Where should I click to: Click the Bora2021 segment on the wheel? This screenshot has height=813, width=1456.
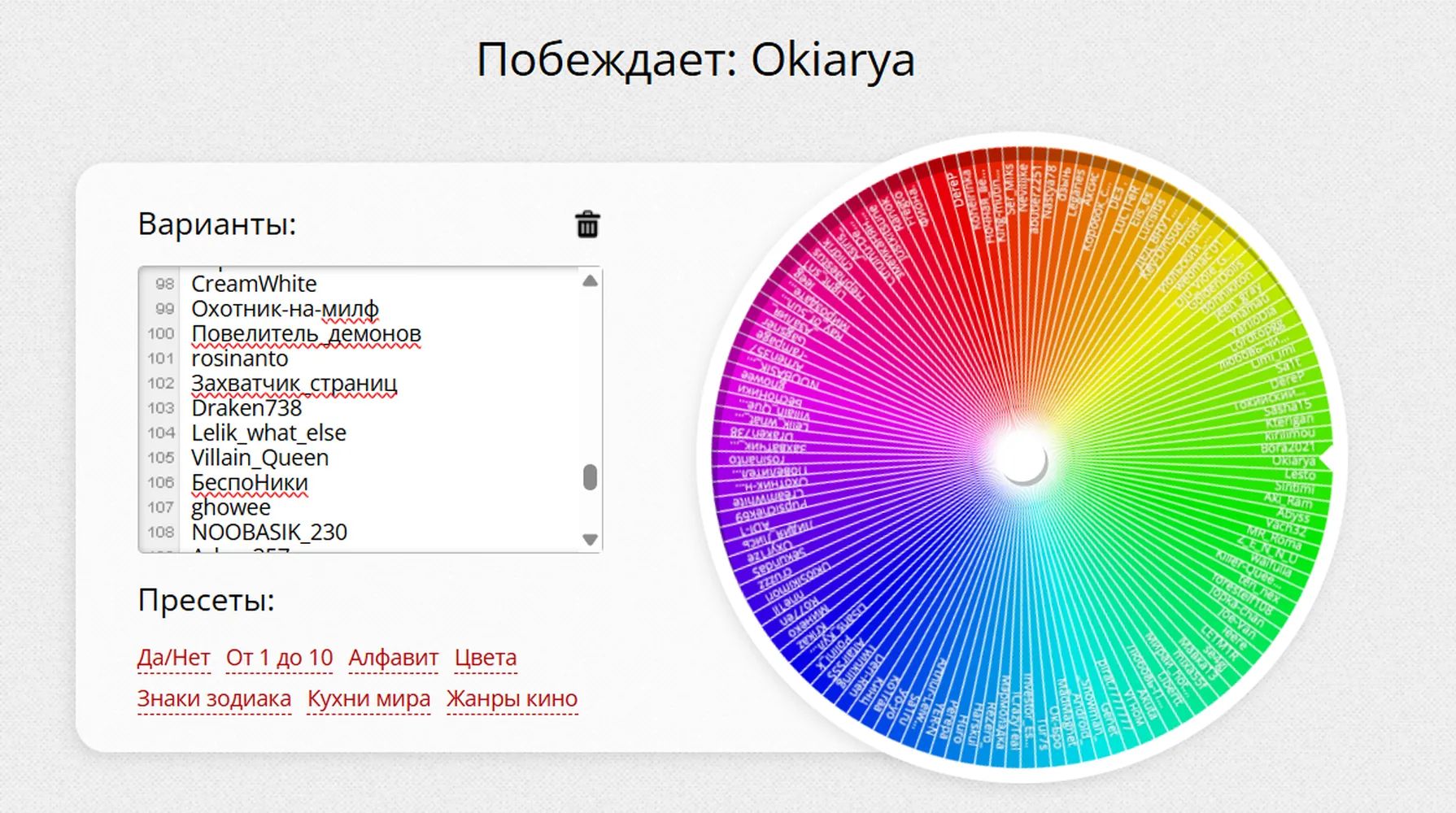(1288, 447)
